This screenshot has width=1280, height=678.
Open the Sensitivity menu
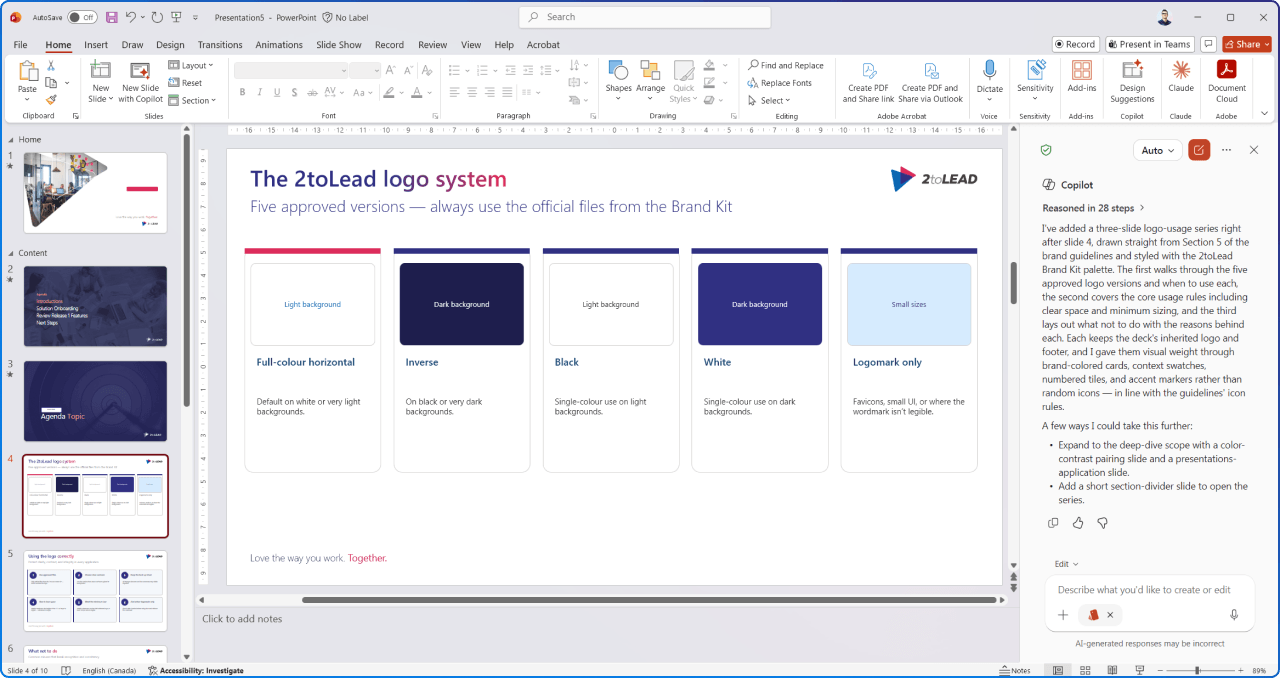tap(1035, 80)
